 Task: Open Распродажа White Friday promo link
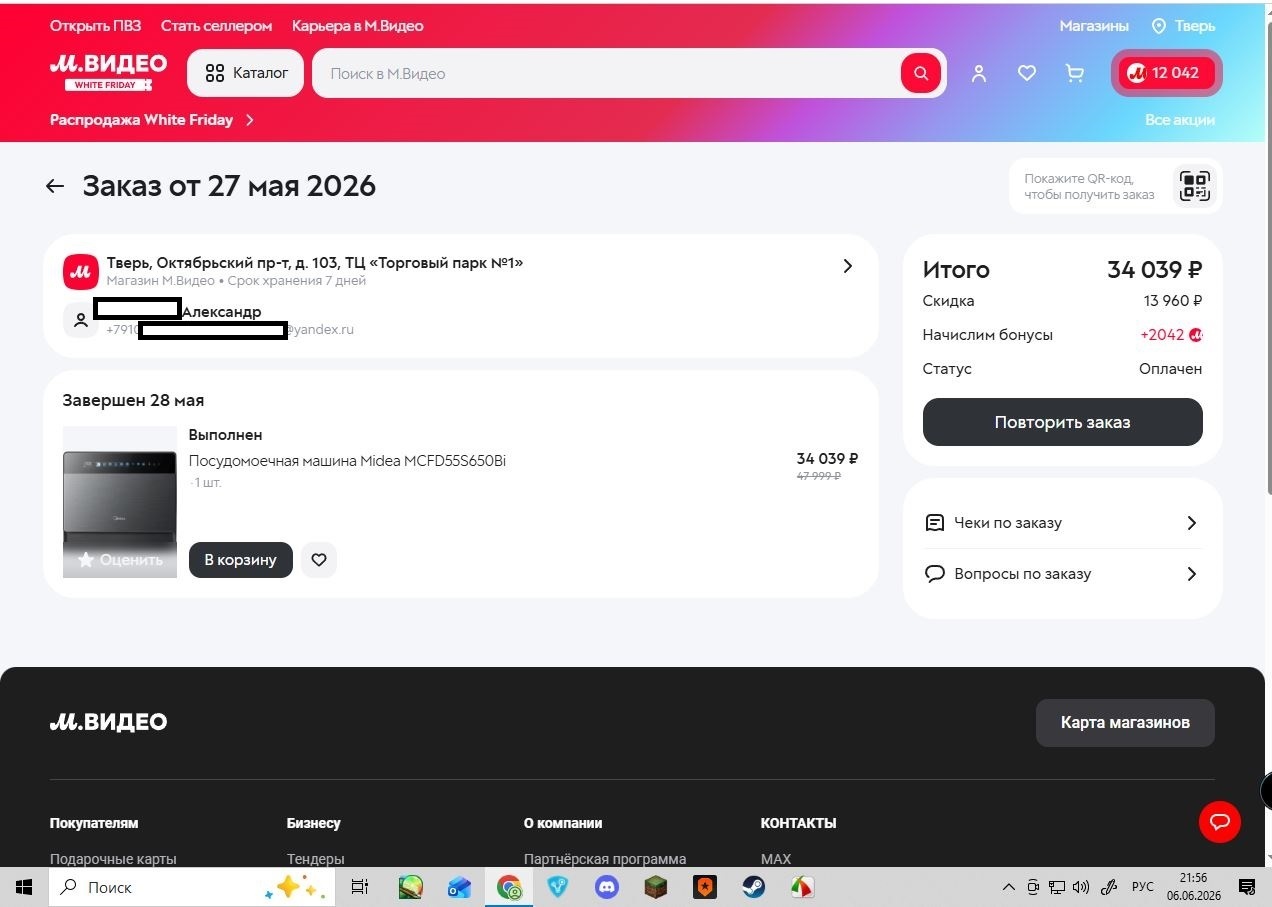pos(152,120)
